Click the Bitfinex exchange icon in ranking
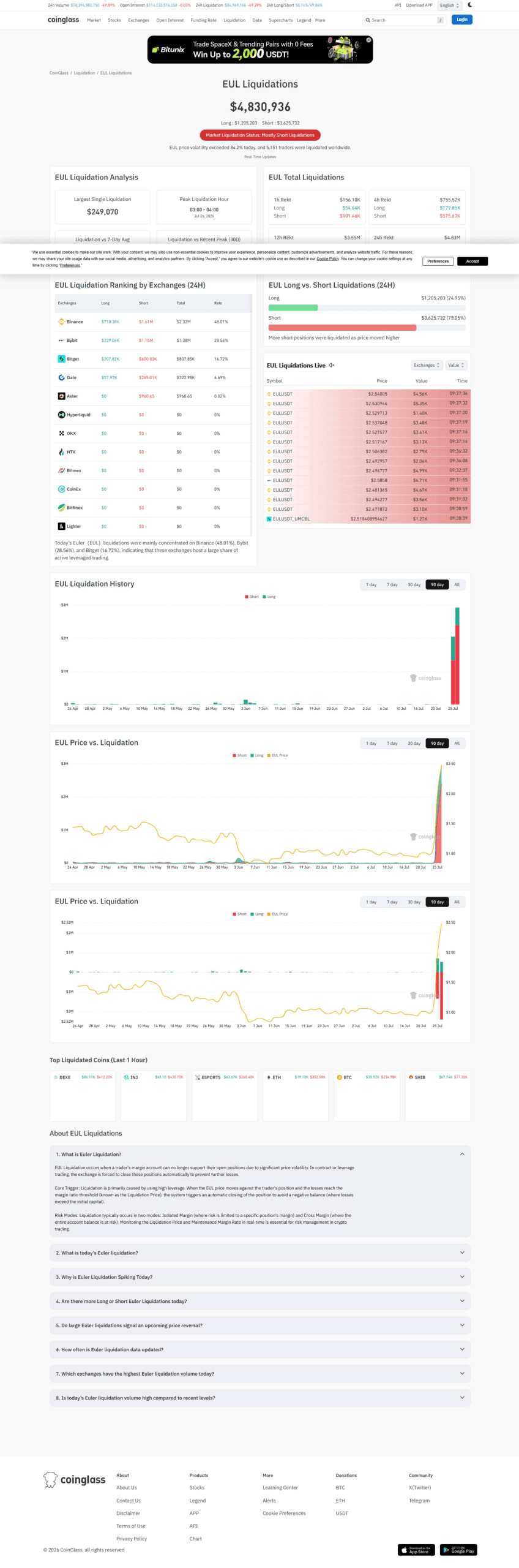The width and height of the screenshot is (519, 1568). [61, 508]
